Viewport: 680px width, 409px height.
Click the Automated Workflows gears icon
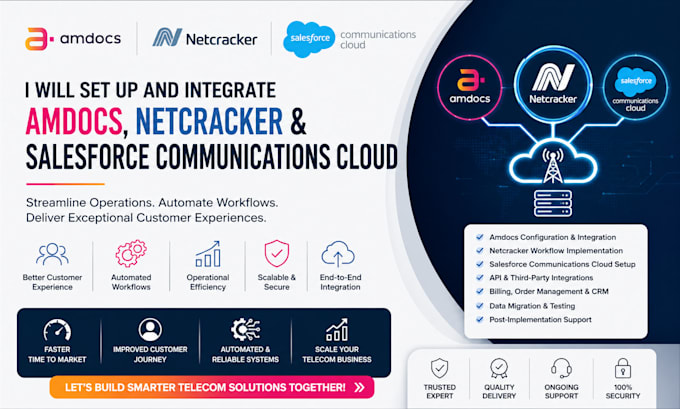tap(131, 253)
